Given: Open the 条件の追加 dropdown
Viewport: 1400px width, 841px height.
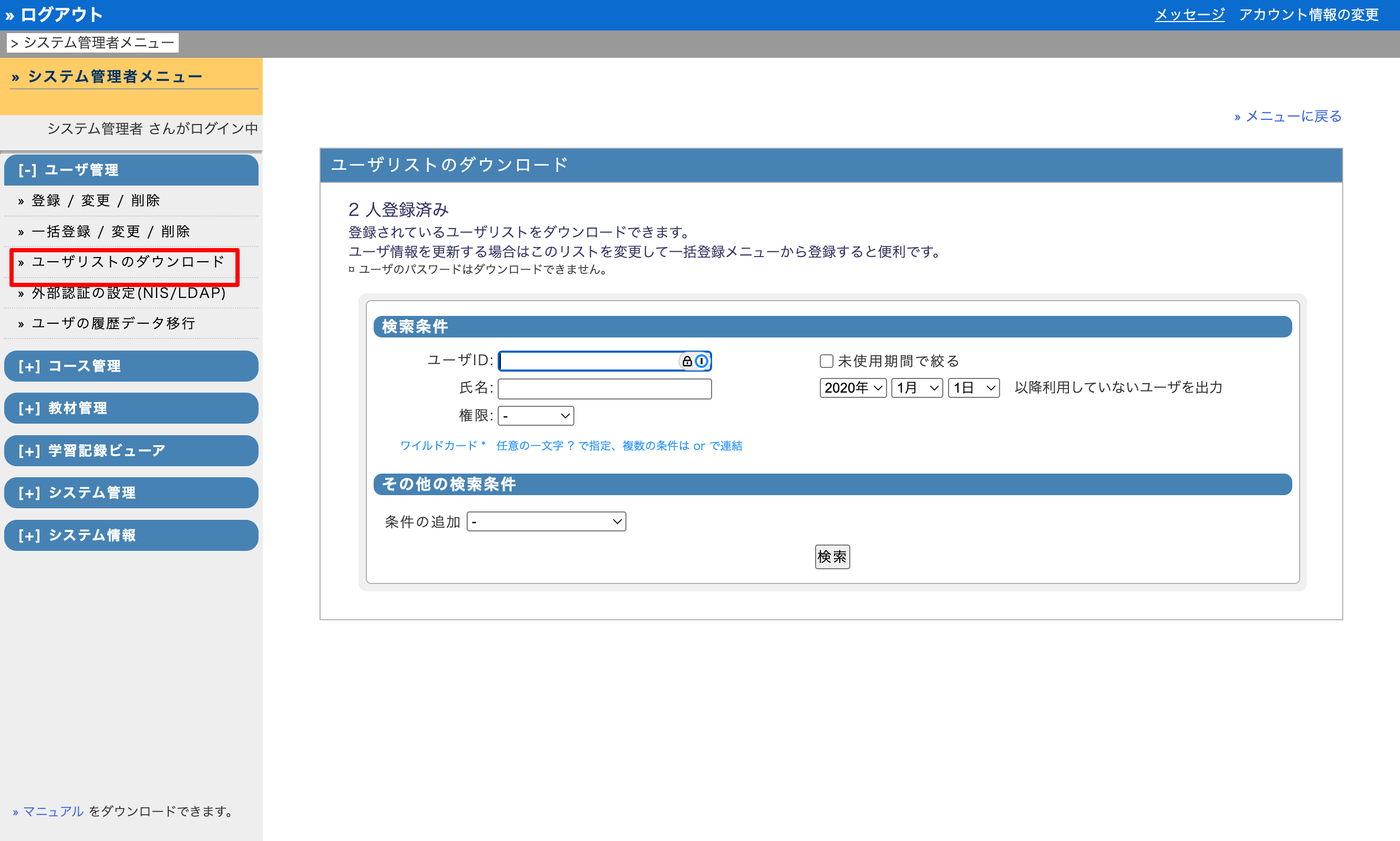Looking at the screenshot, I should 545,521.
